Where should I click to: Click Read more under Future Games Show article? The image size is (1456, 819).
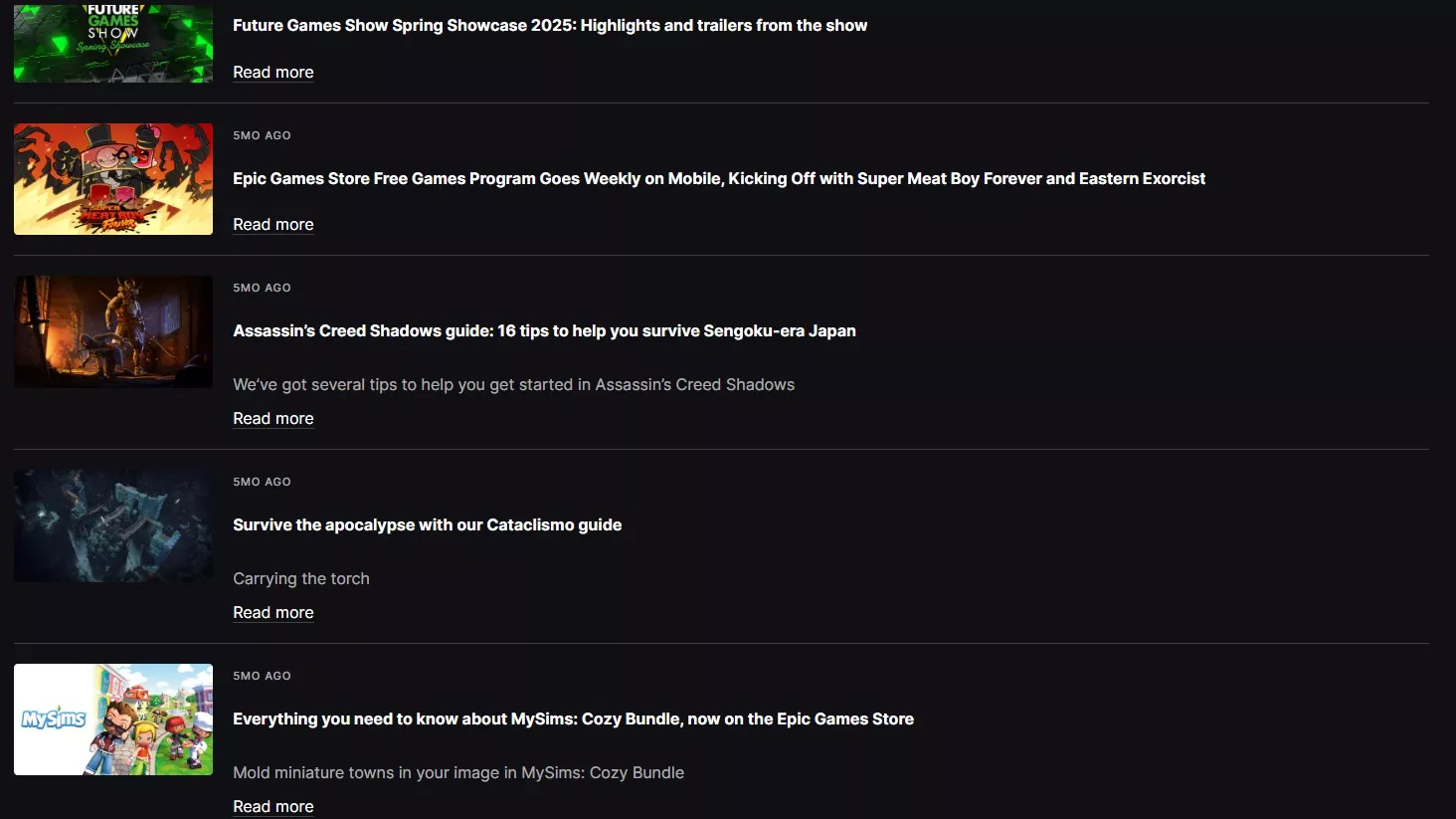coord(273,72)
